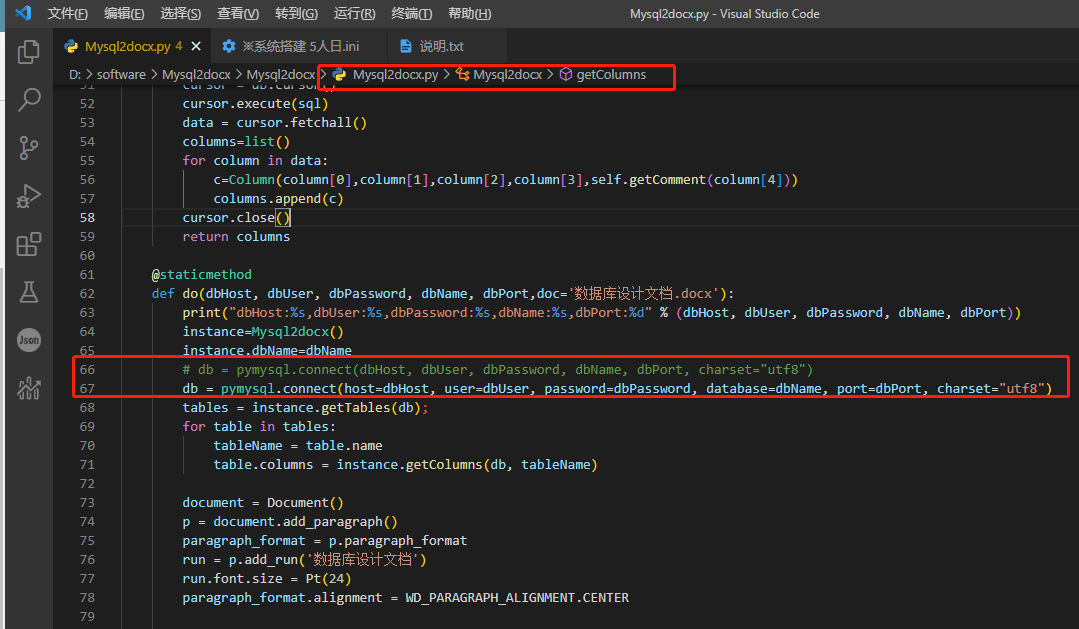Click the method cube icon before getColumns

566,74
